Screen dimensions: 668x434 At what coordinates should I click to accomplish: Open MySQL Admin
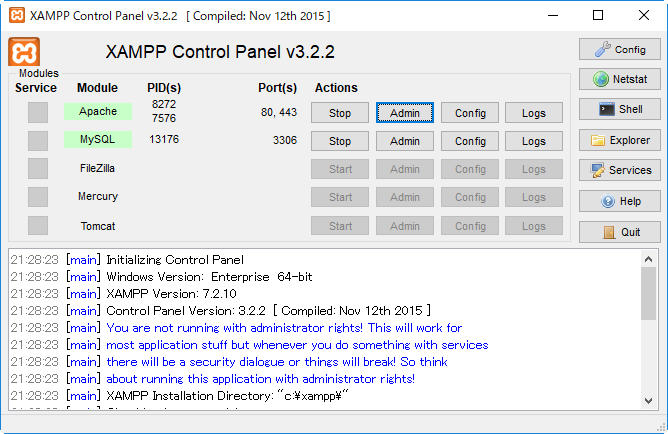pyautogui.click(x=405, y=141)
